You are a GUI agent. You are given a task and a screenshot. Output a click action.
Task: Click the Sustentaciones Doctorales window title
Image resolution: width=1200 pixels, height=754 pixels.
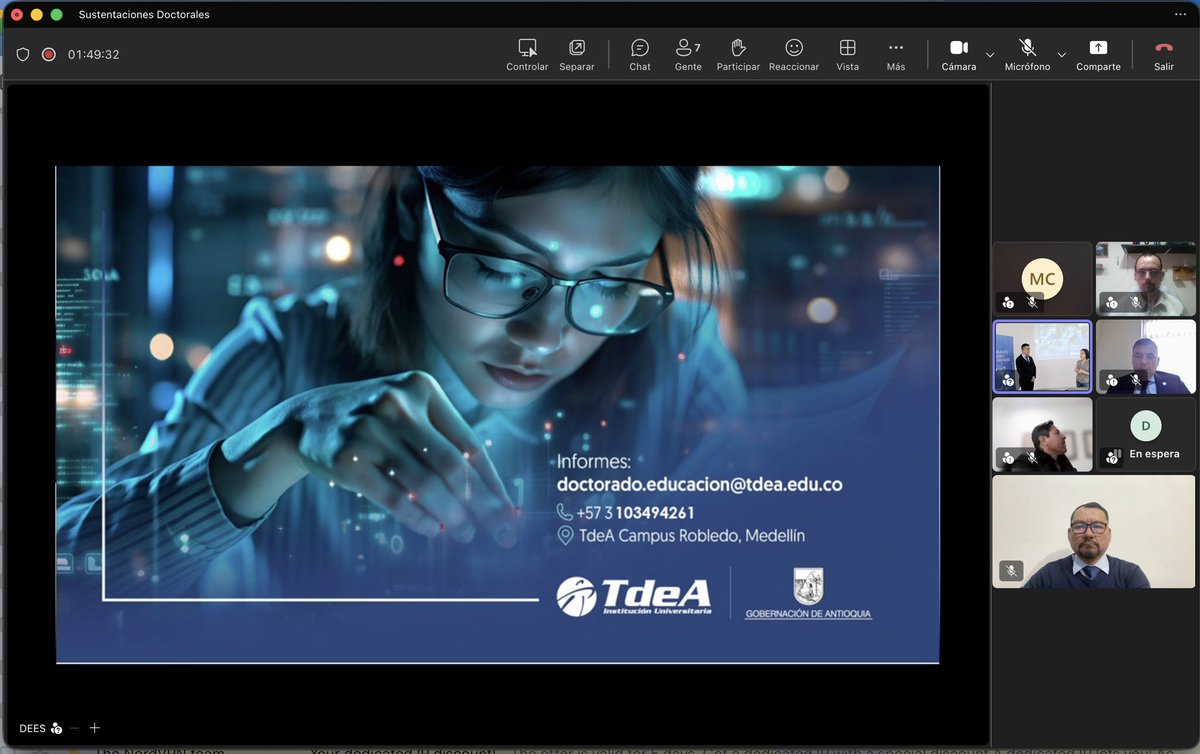click(x=144, y=15)
